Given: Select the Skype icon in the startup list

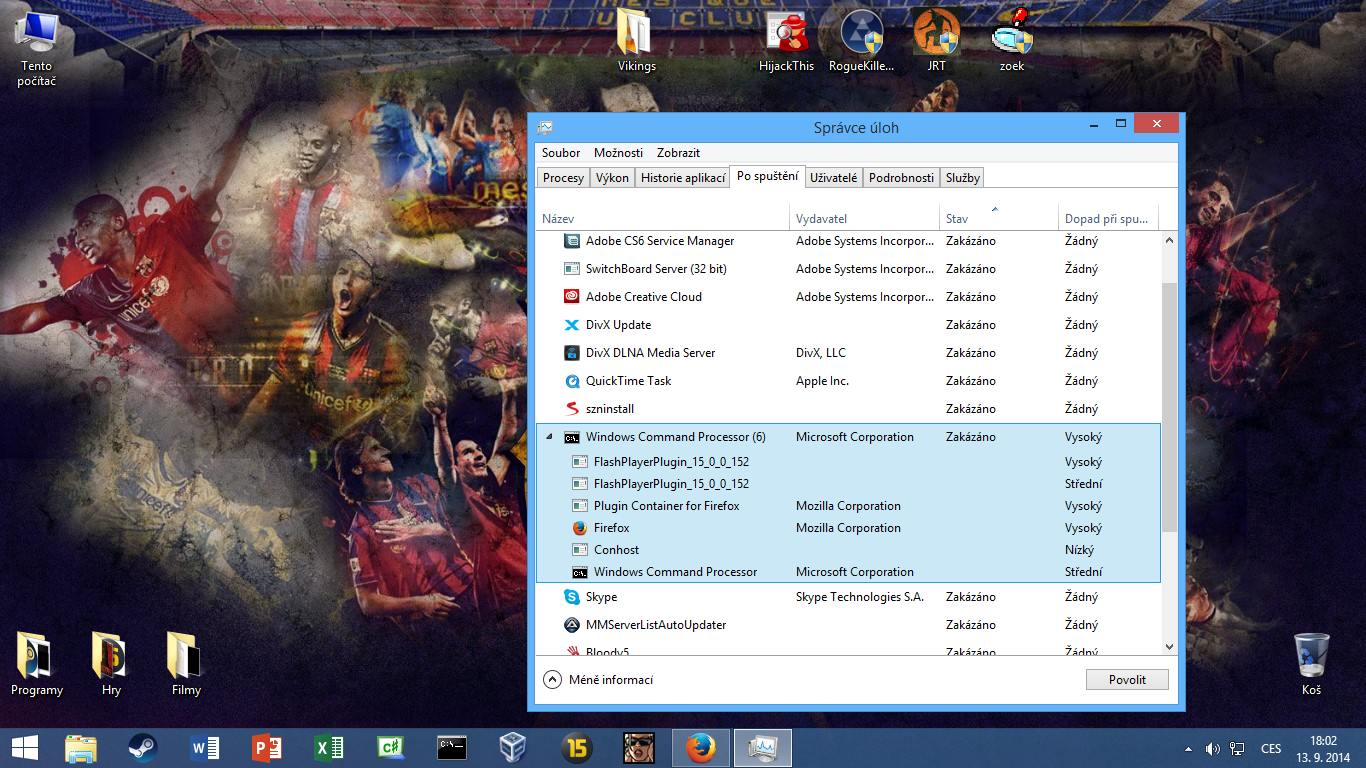Looking at the screenshot, I should coord(572,597).
